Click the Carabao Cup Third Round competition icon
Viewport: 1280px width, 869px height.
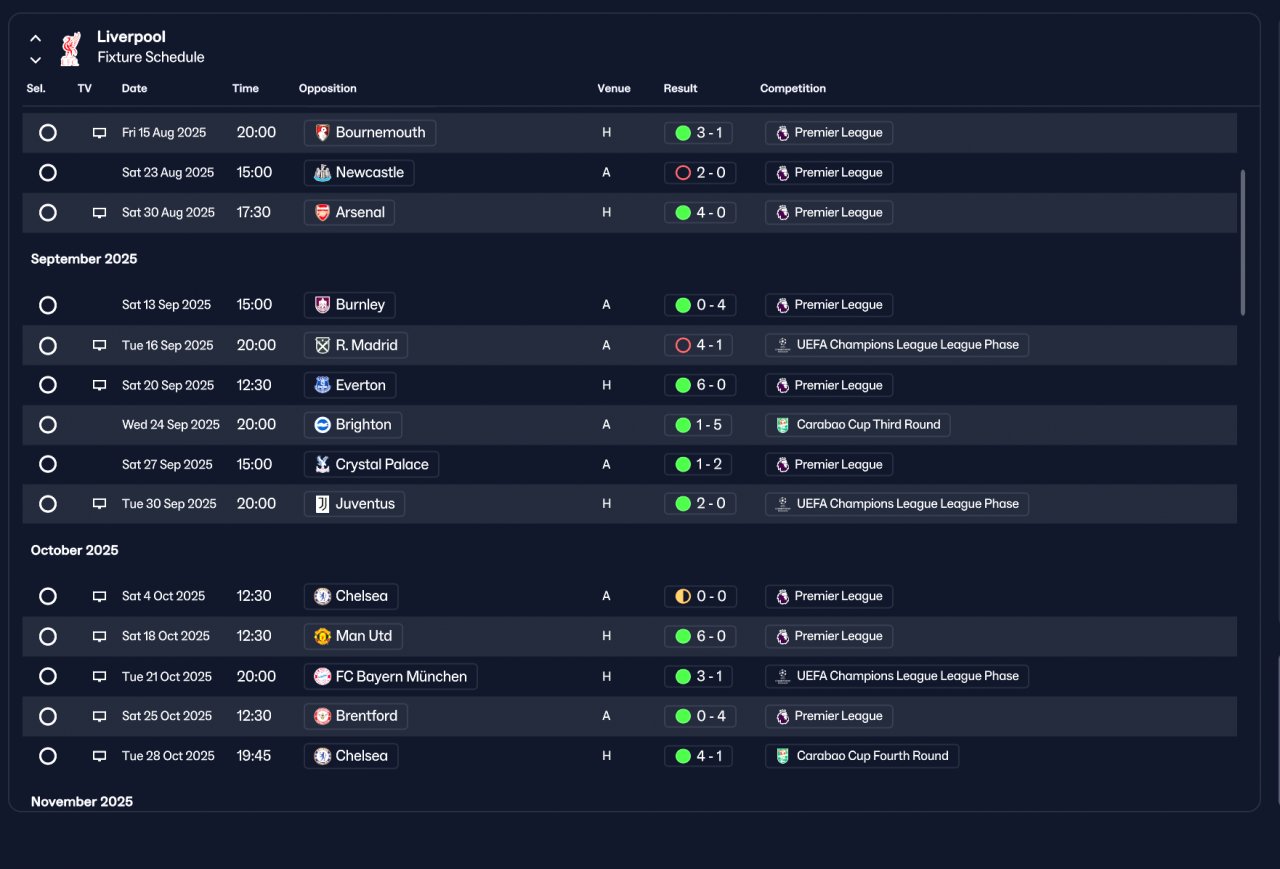pyautogui.click(x=782, y=425)
